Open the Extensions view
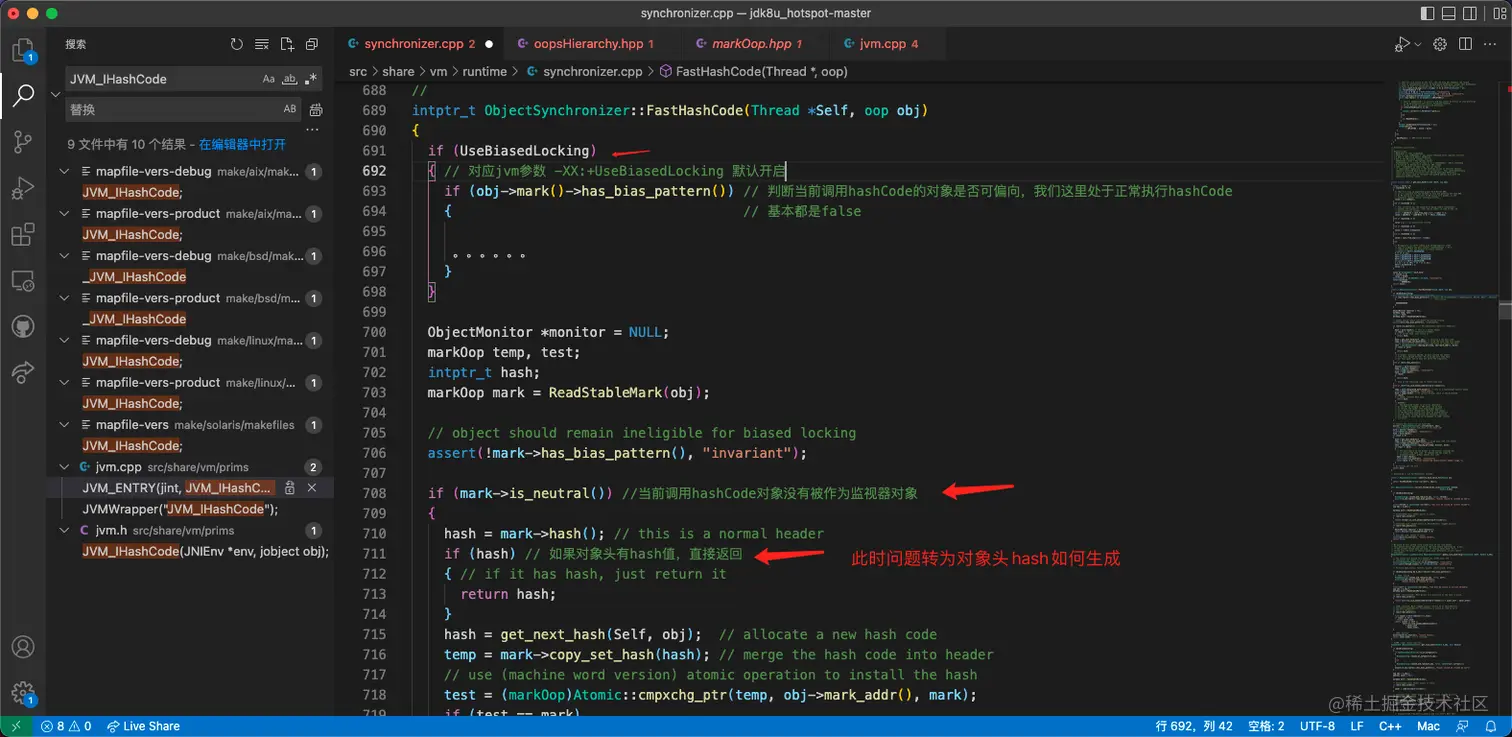Screen dimensions: 1512x737 (x=23, y=235)
